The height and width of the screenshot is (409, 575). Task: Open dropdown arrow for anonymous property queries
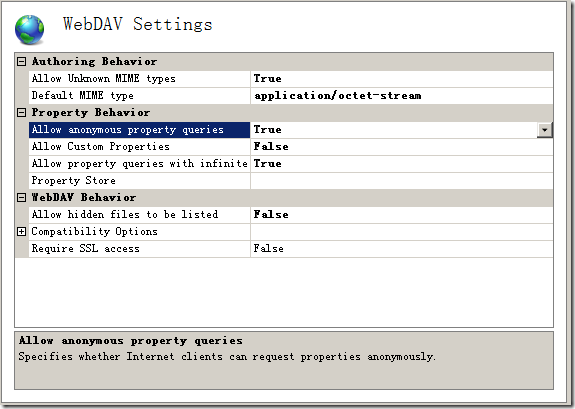545,130
